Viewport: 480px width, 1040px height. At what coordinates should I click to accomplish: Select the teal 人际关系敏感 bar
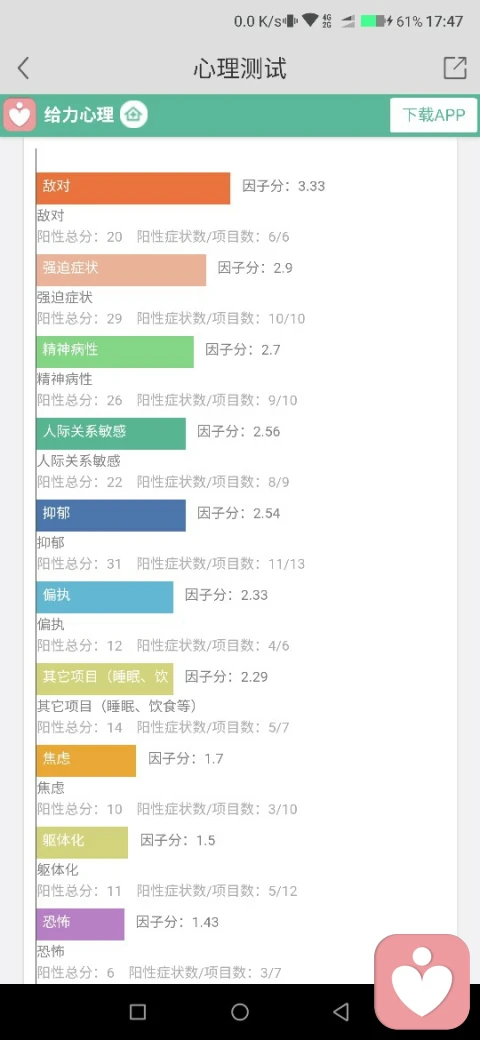[x=111, y=434]
